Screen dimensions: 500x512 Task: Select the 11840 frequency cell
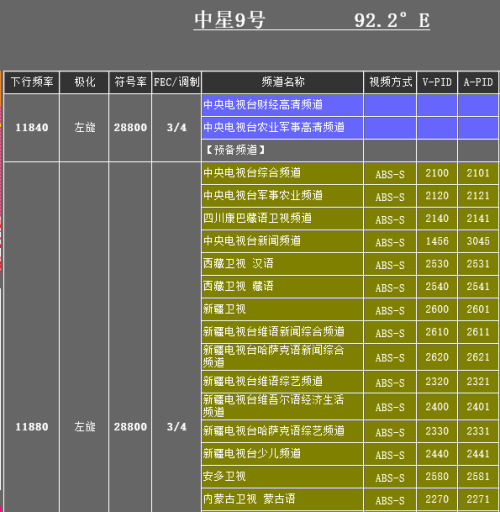click(x=32, y=127)
